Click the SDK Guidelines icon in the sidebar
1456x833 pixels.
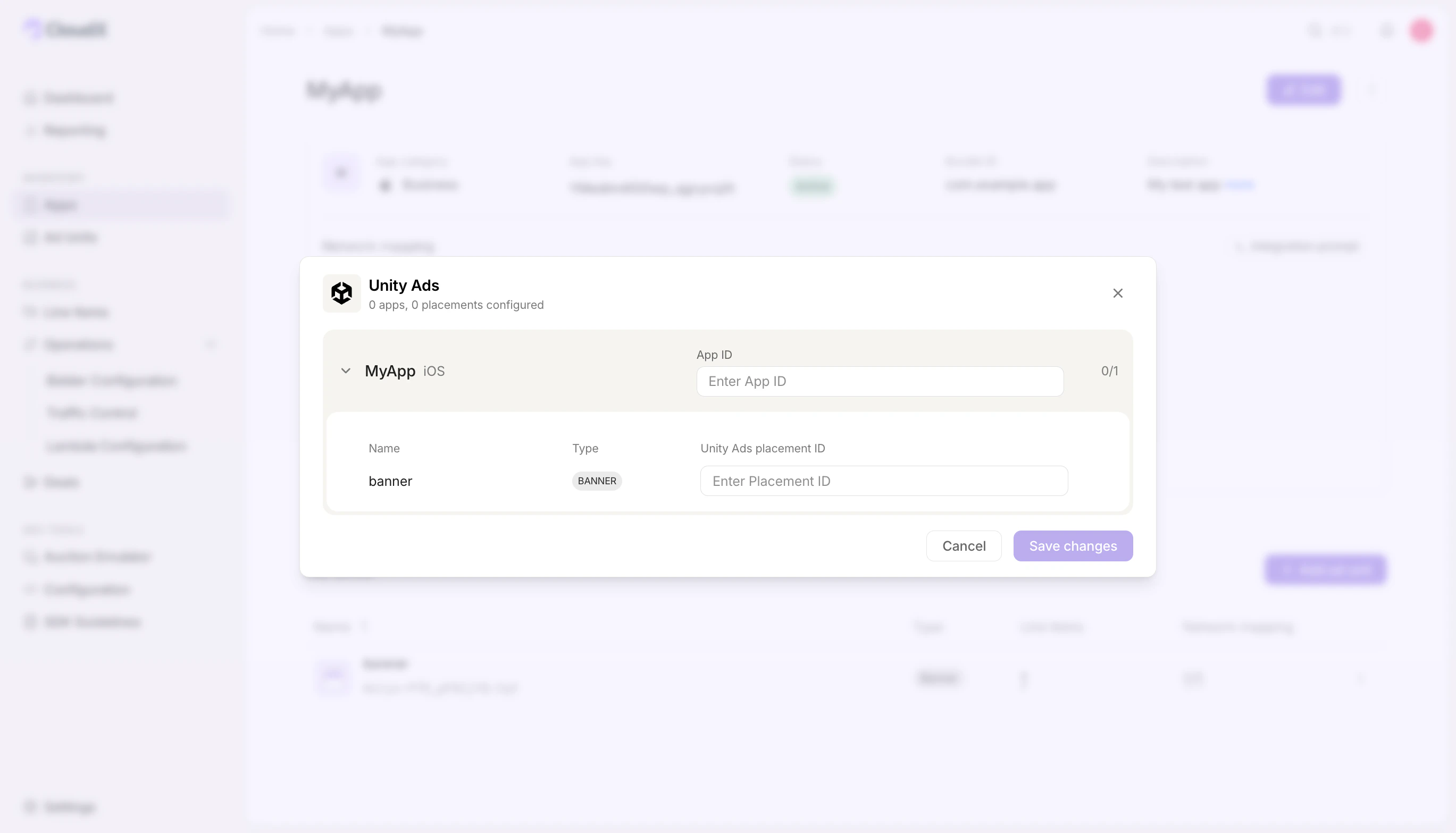(30, 622)
